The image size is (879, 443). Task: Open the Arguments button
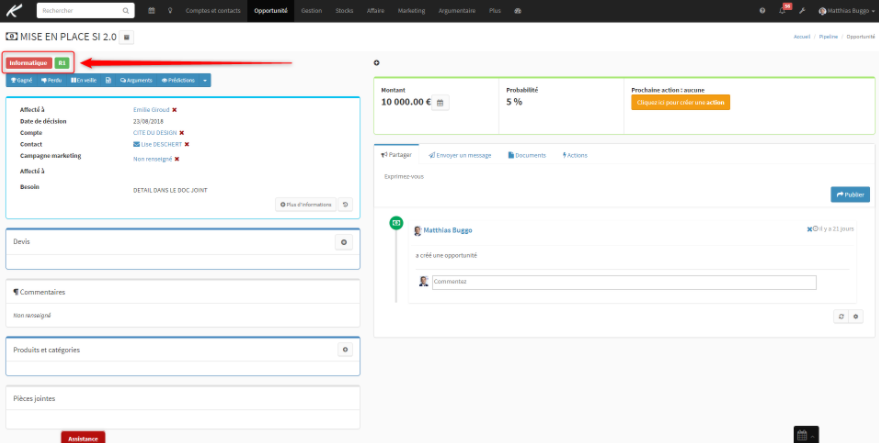click(x=136, y=80)
